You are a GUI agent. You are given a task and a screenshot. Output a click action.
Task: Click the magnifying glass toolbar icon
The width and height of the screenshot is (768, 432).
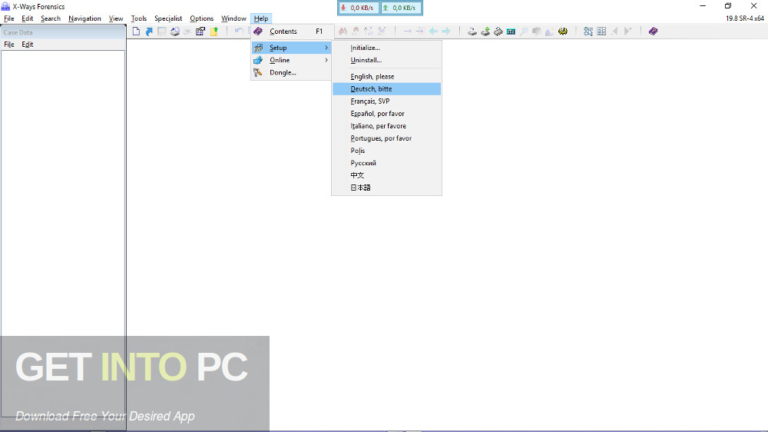524,31
